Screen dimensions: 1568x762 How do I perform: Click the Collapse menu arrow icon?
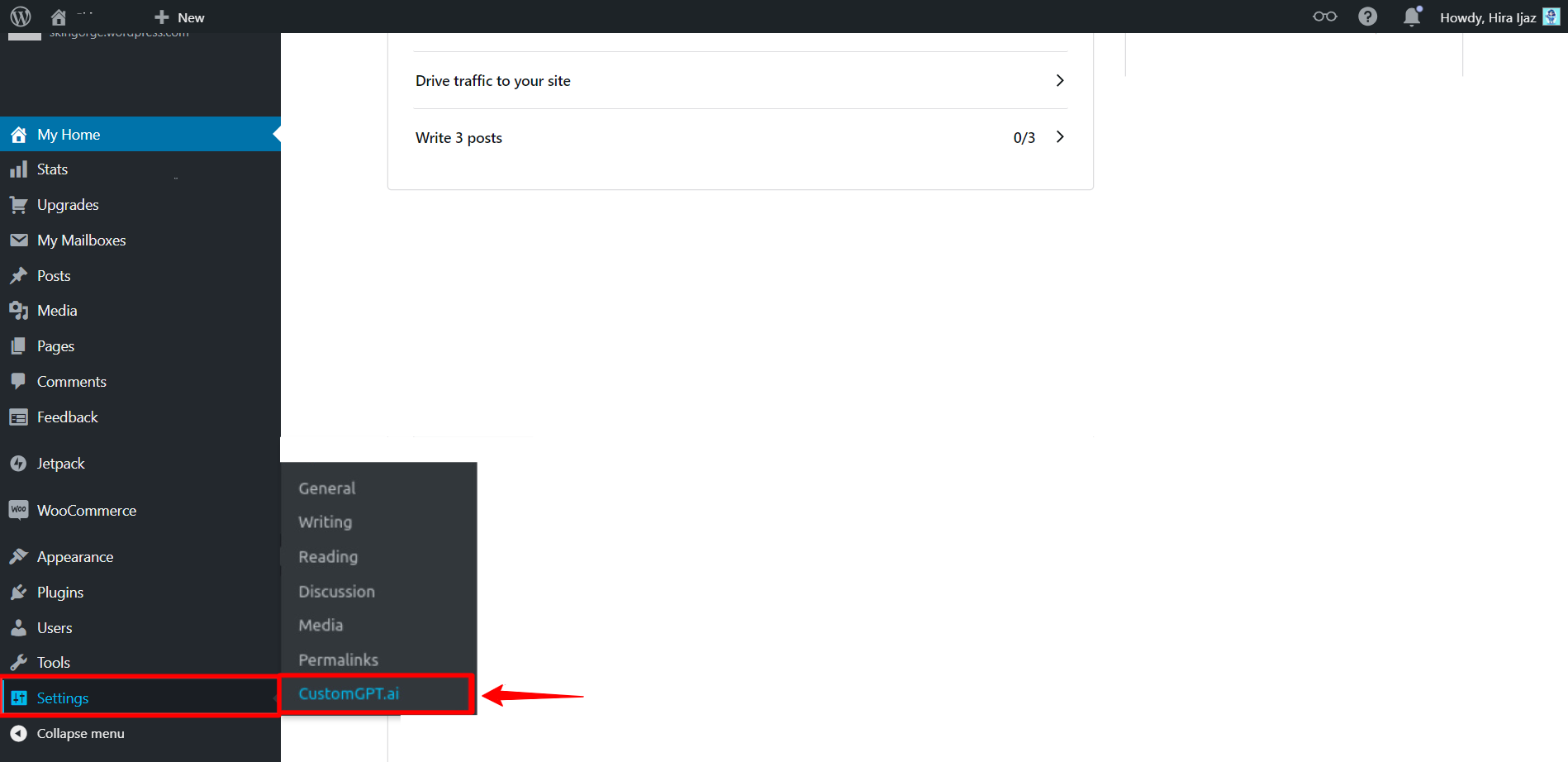click(18, 734)
